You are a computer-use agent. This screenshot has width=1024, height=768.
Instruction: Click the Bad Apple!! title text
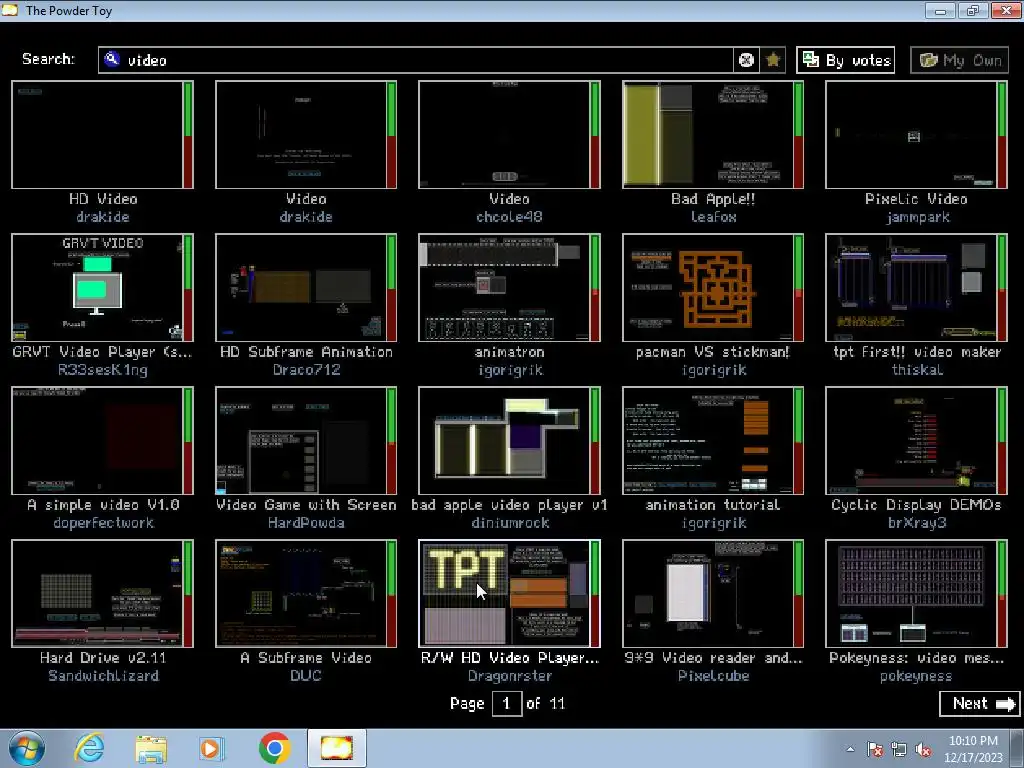pyautogui.click(x=713, y=199)
